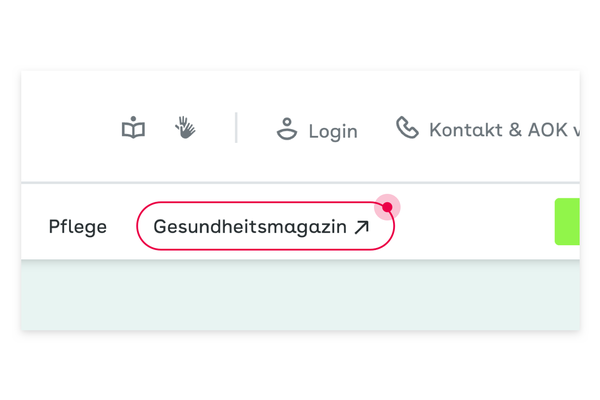Click the pale teal banner below navigation
The width and height of the screenshot is (600, 400).
(x=300, y=295)
